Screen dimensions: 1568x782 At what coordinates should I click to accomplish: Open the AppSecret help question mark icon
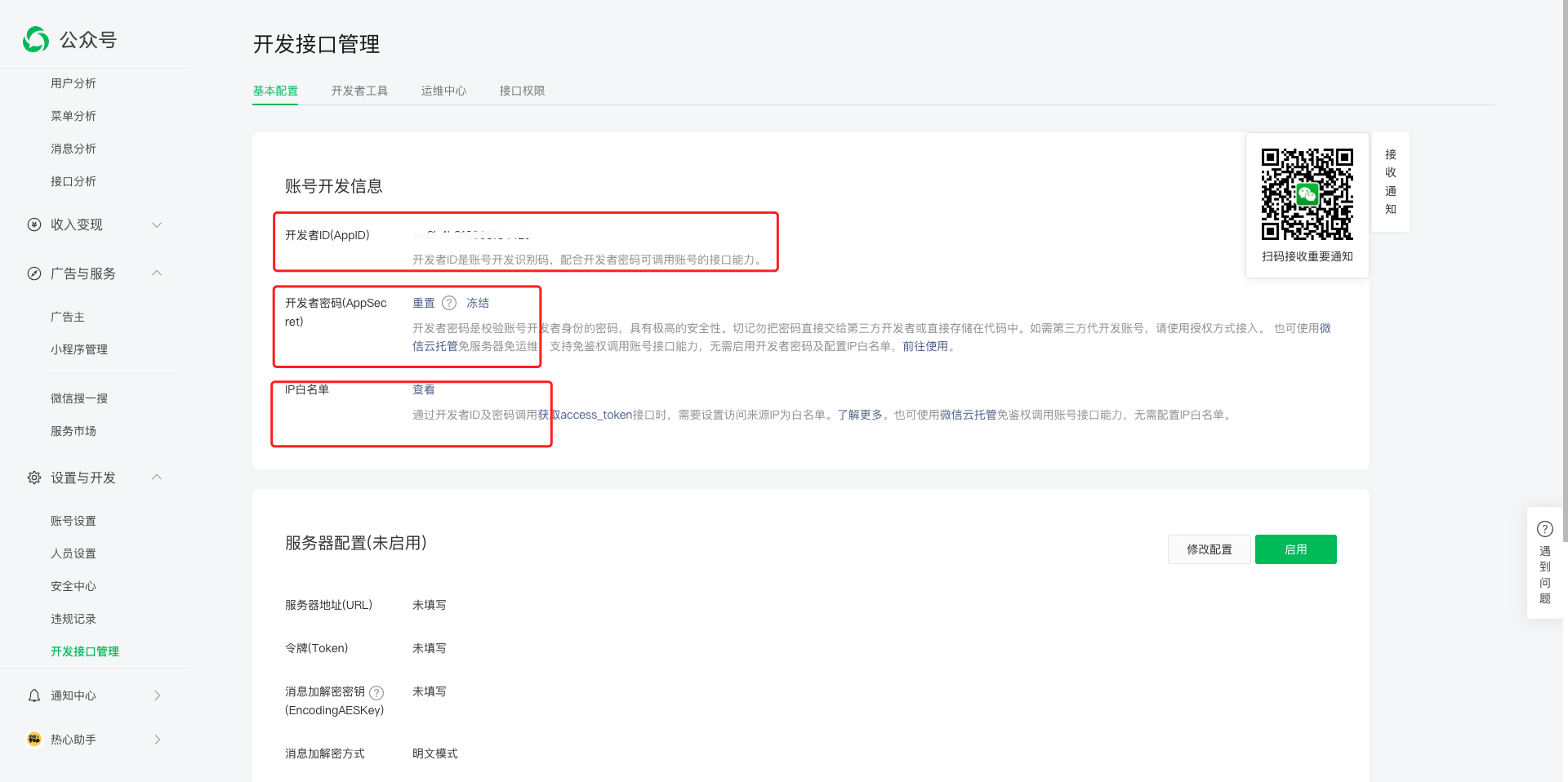pos(449,303)
